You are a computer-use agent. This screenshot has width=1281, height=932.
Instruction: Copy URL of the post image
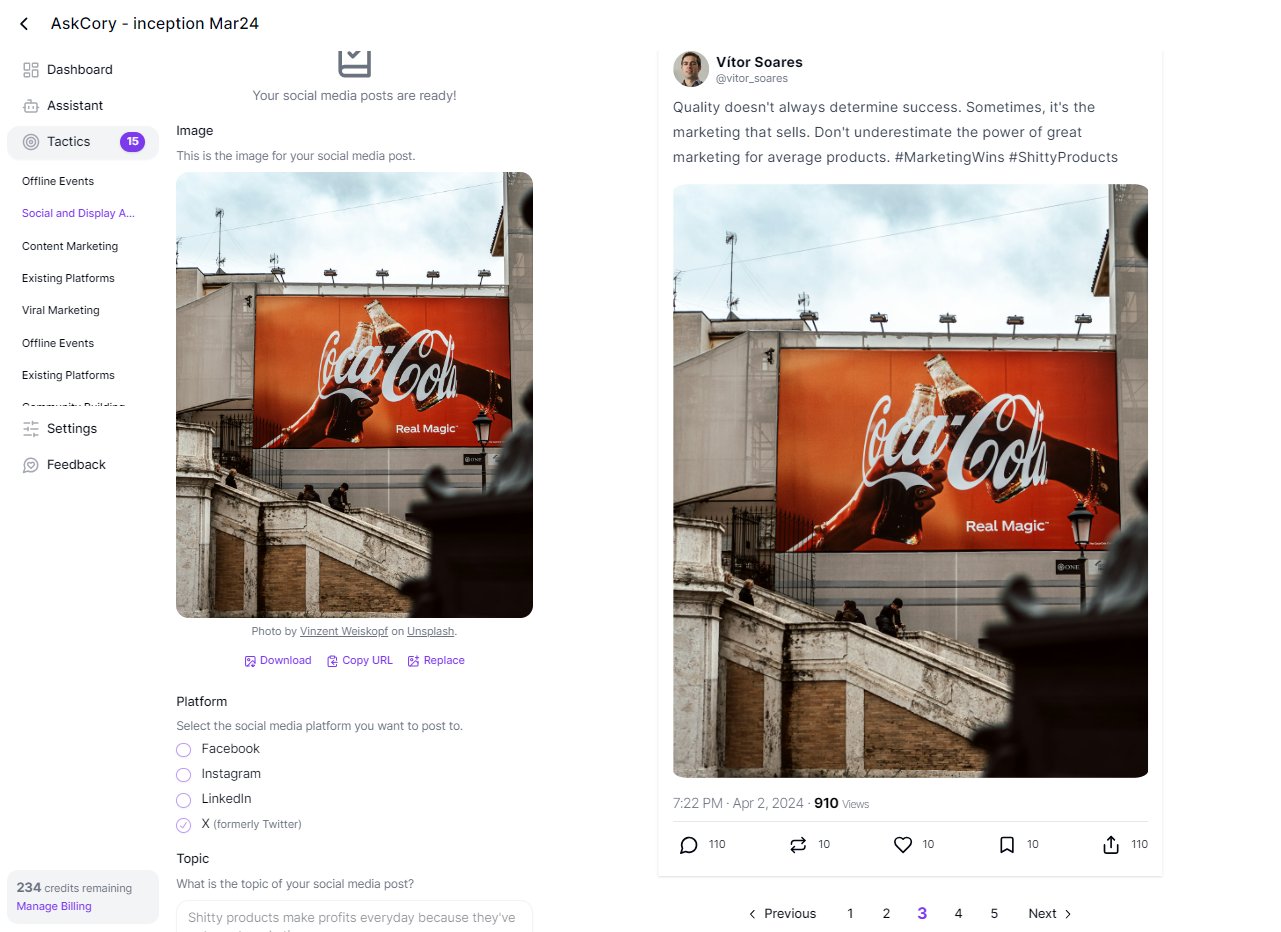360,661
